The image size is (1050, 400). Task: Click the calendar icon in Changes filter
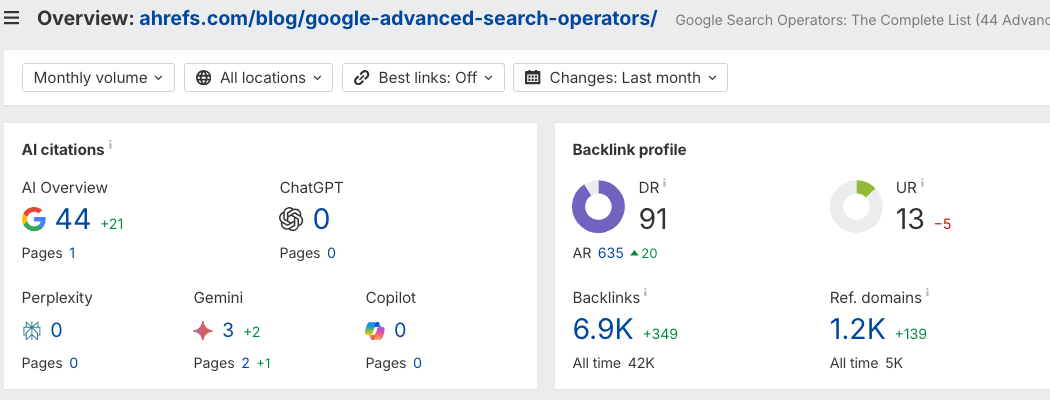click(x=533, y=78)
